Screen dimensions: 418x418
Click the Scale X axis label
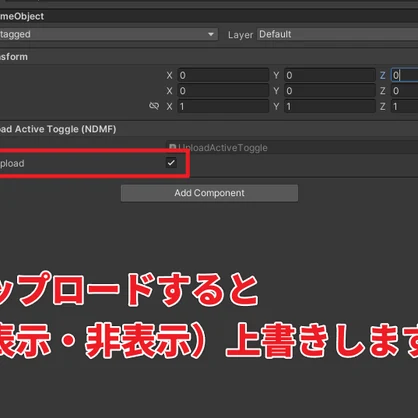[x=170, y=107]
